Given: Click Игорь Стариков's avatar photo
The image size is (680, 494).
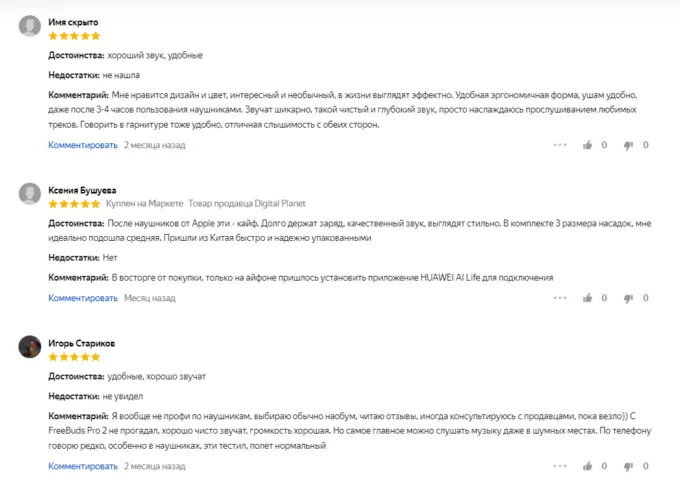Looking at the screenshot, I should click(30, 346).
